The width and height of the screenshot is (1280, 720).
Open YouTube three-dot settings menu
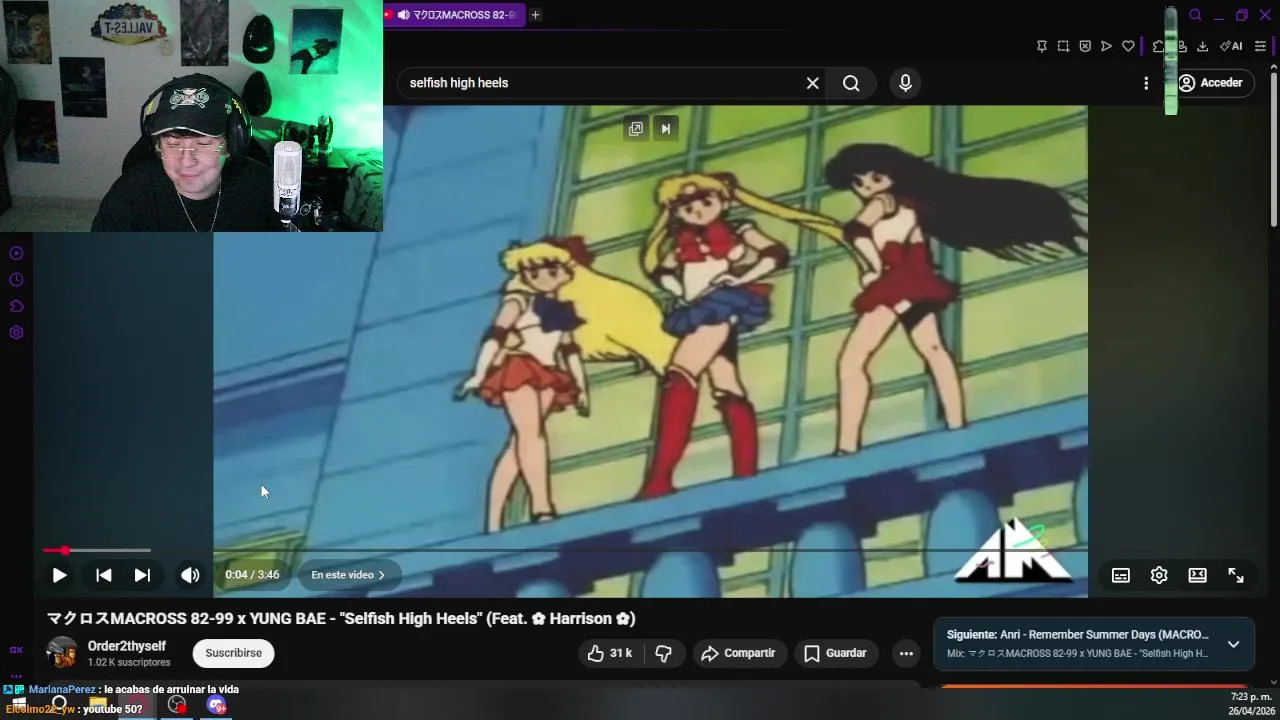1146,83
